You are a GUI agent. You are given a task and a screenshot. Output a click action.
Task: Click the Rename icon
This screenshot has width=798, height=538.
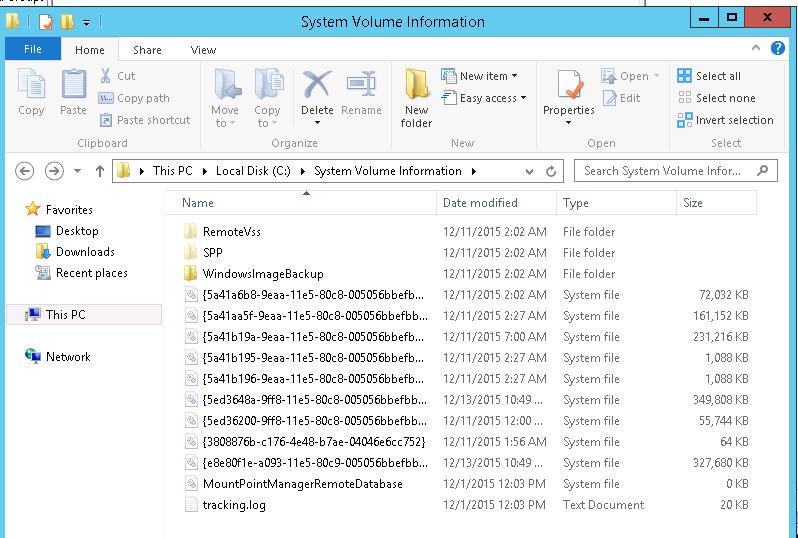coord(361,84)
